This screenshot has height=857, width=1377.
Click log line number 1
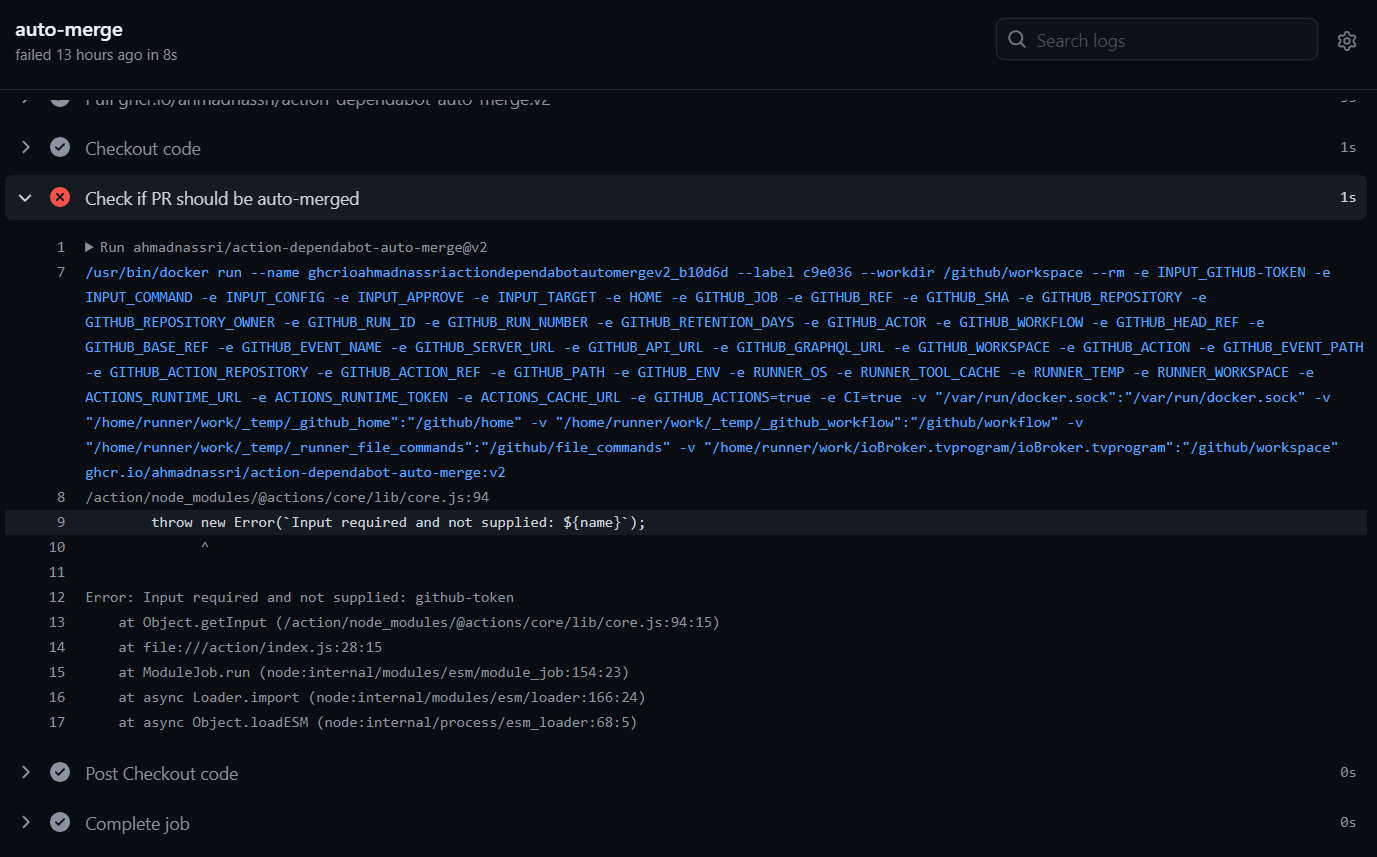pyautogui.click(x=61, y=247)
